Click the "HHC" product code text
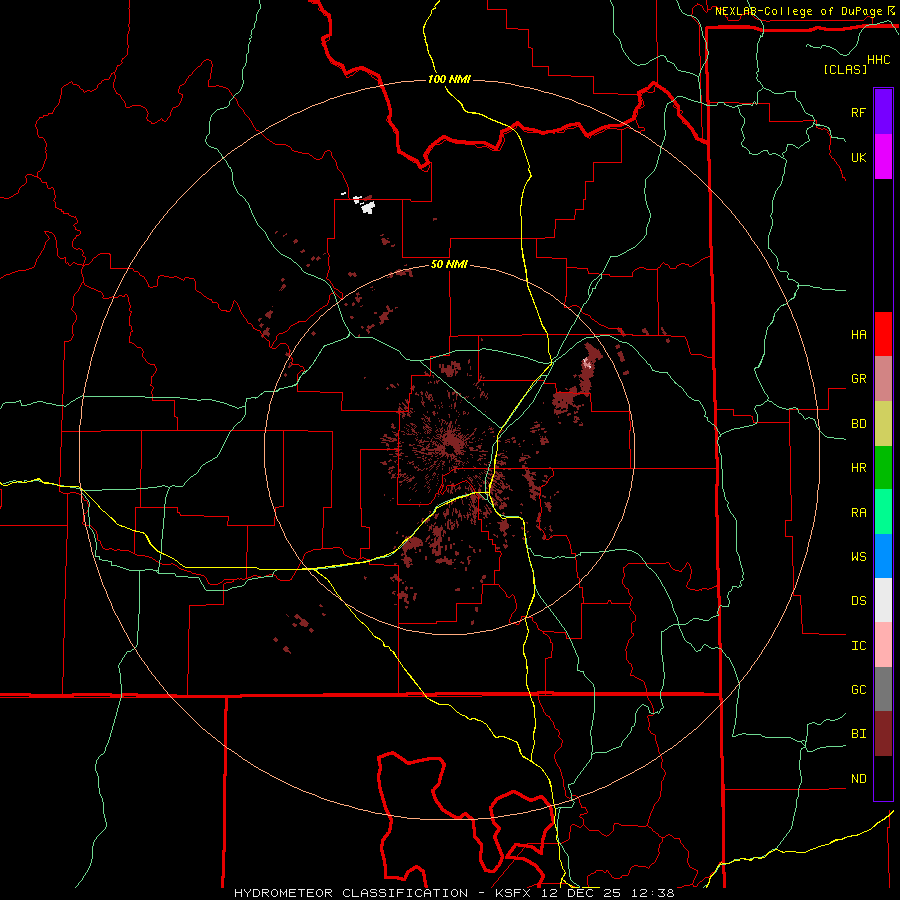 point(878,60)
